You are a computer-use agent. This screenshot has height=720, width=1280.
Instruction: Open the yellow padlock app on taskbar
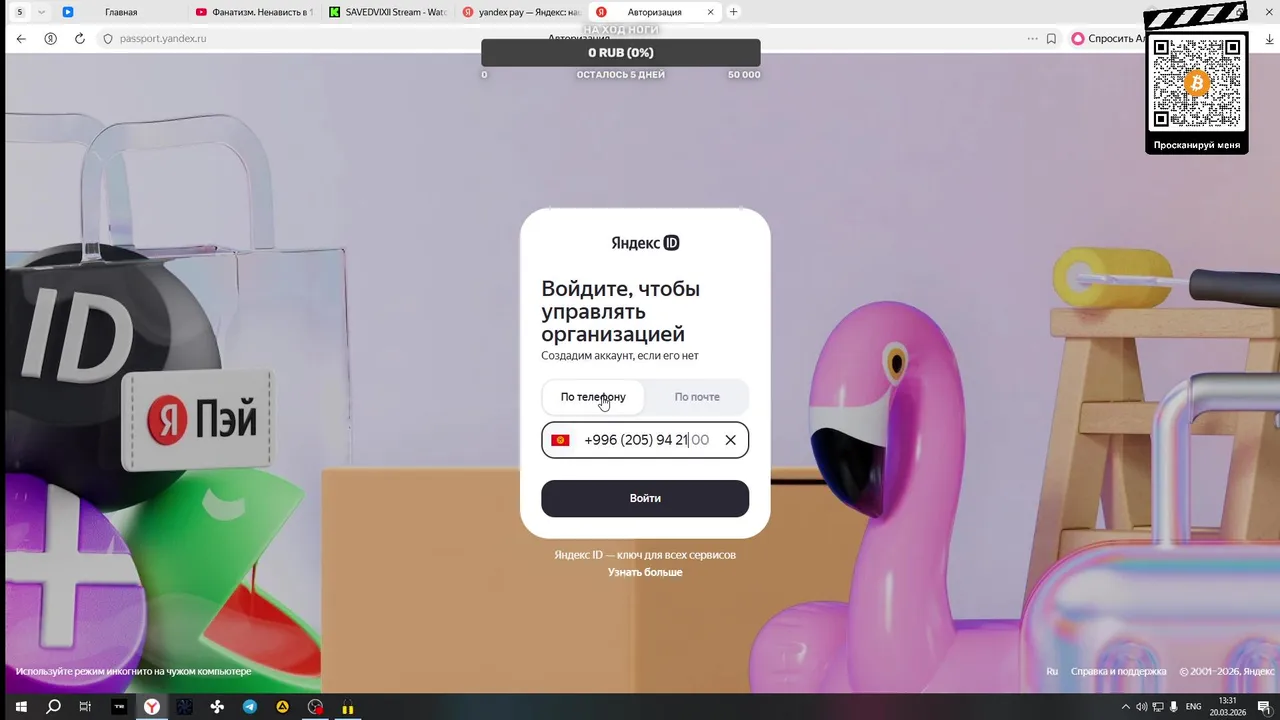pos(348,707)
